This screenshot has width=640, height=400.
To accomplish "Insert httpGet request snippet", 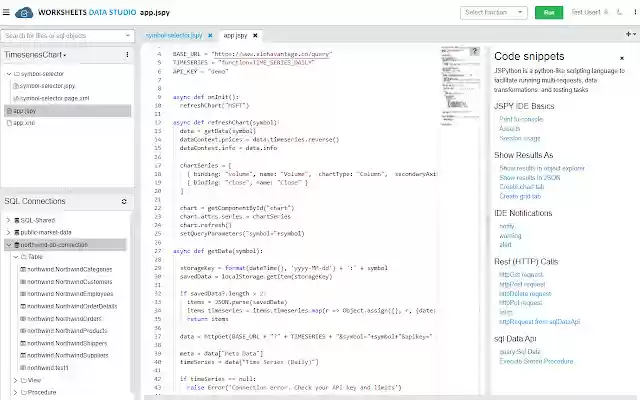I will point(521,275).
